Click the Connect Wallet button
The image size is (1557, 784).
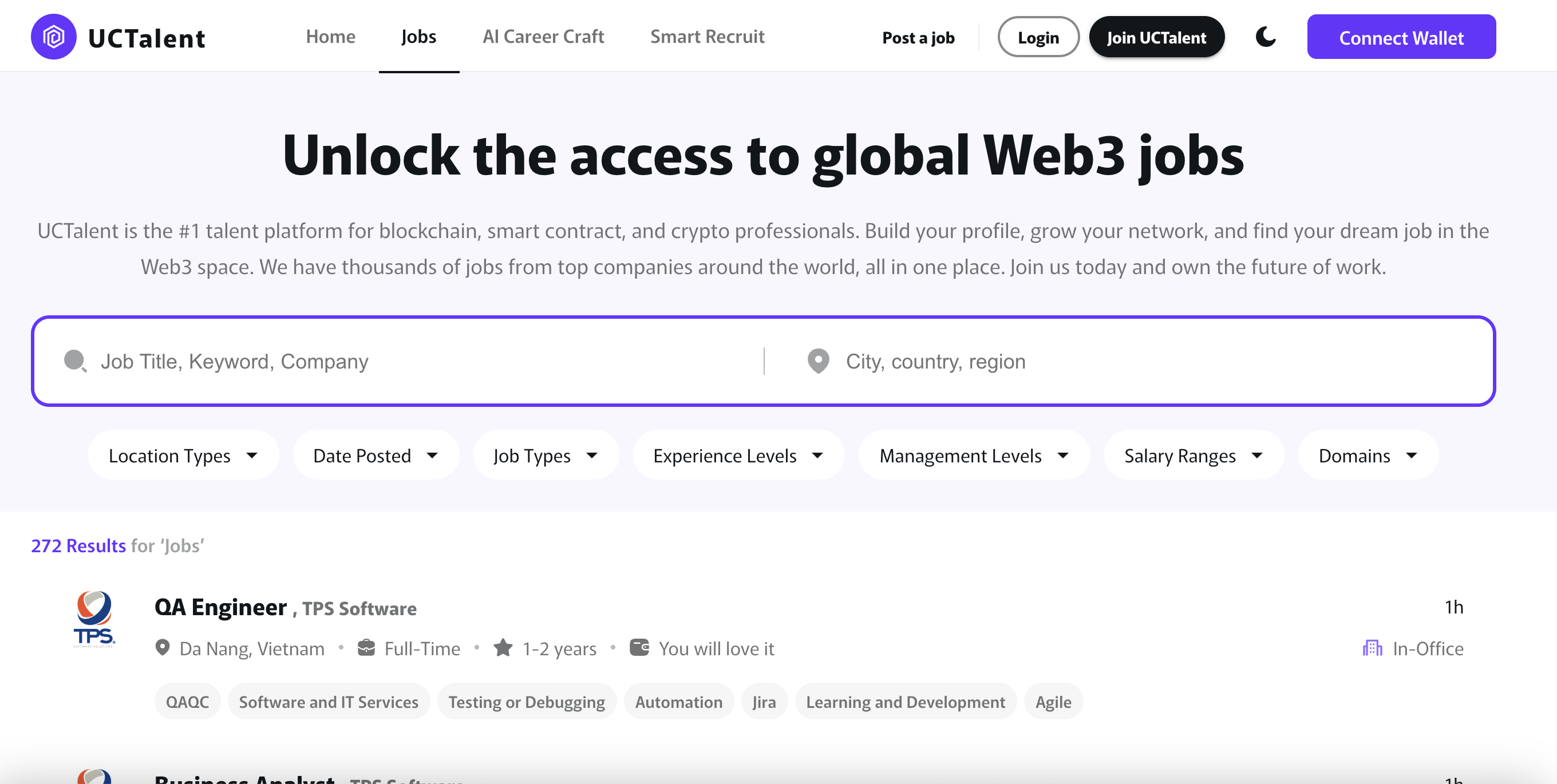1401,37
